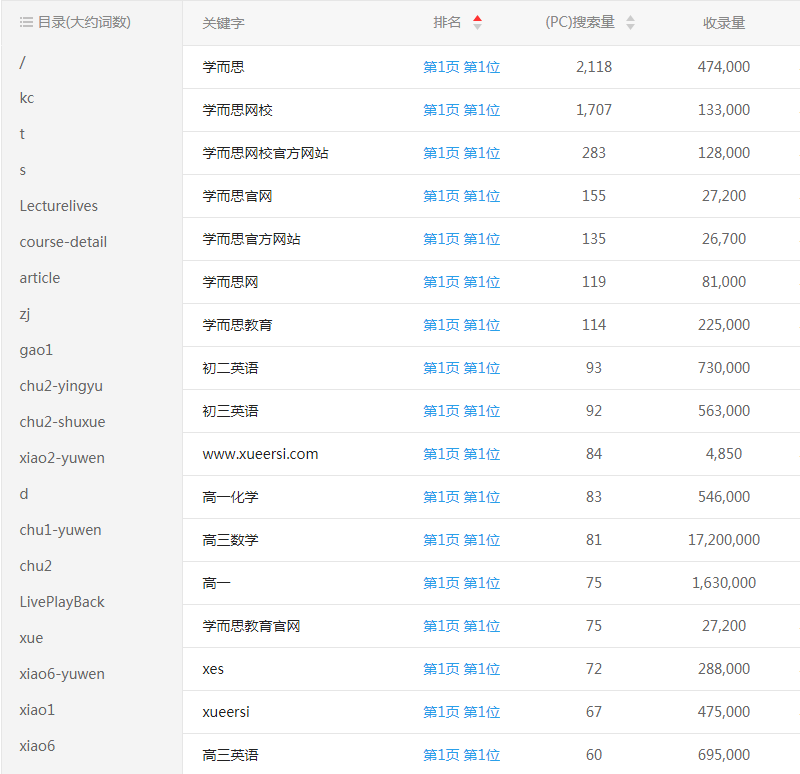Select the xiao6-yuwen directory item

(x=62, y=674)
